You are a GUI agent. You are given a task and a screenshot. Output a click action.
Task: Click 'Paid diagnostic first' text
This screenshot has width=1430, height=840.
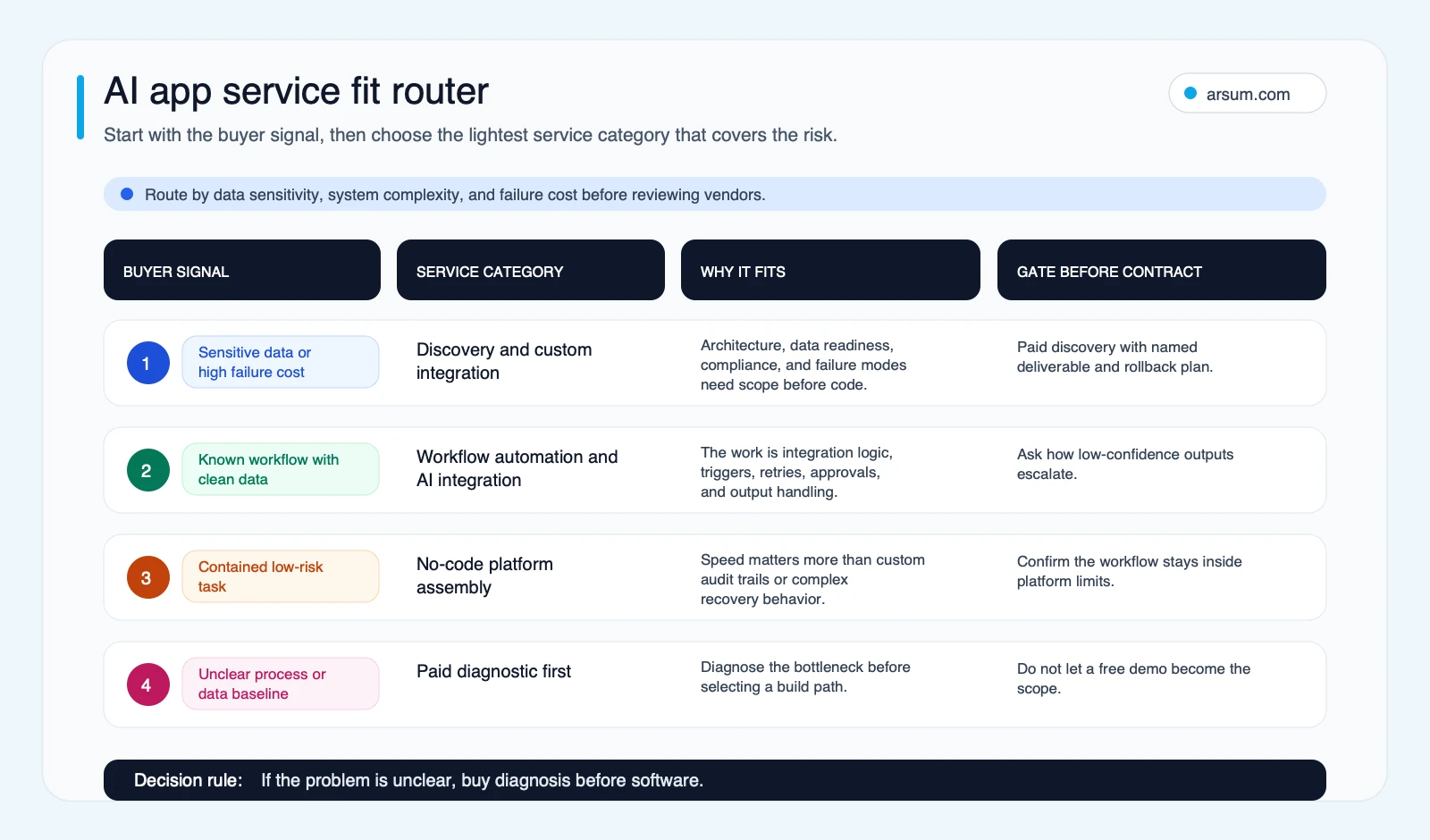pyautogui.click(x=493, y=671)
